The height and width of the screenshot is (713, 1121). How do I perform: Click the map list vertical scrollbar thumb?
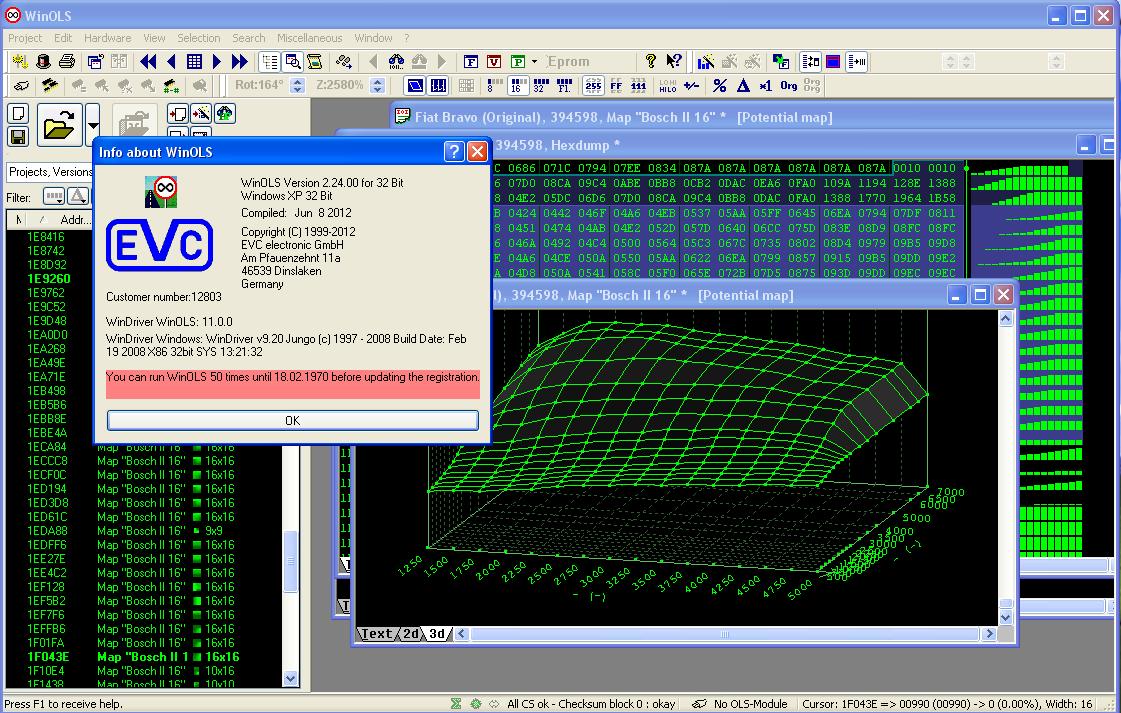pyautogui.click(x=290, y=561)
